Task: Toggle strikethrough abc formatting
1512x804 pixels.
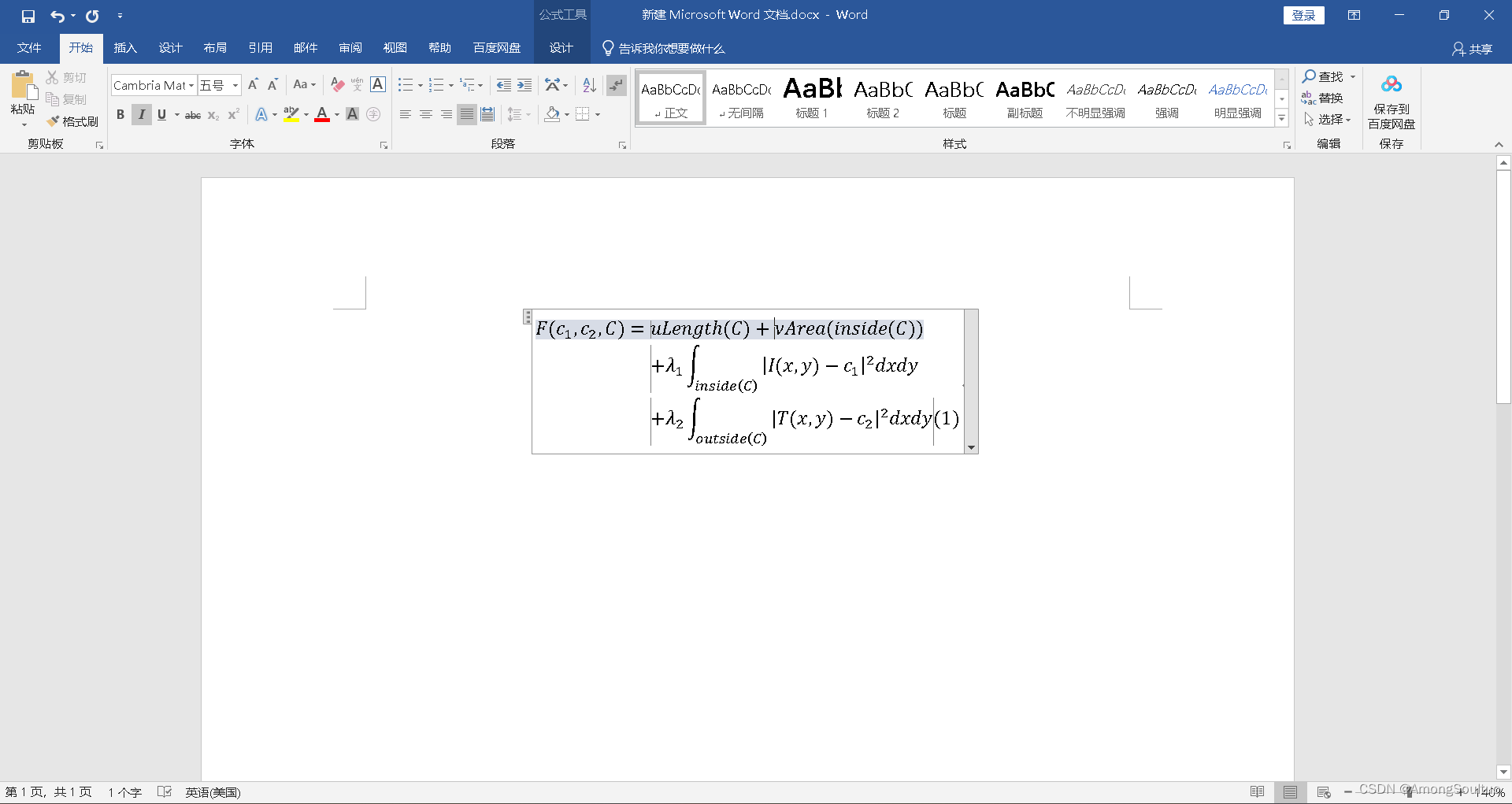Action: click(193, 114)
